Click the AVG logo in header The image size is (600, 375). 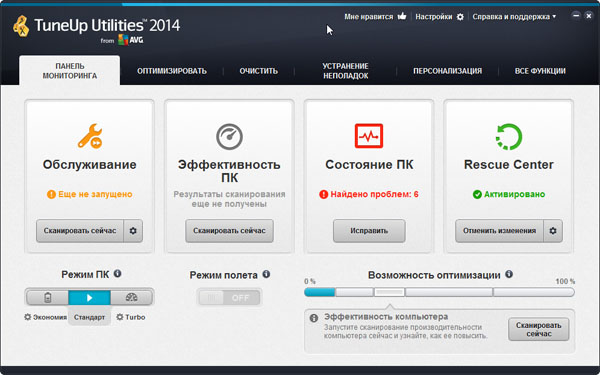point(130,40)
